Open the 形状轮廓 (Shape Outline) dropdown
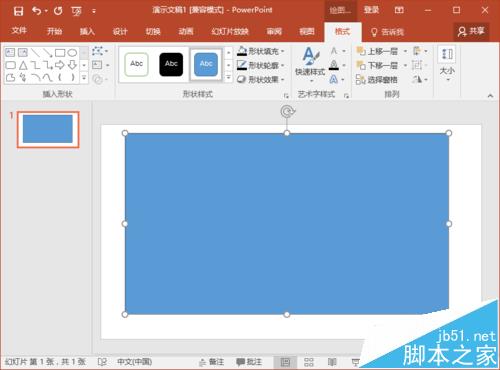 coord(260,65)
